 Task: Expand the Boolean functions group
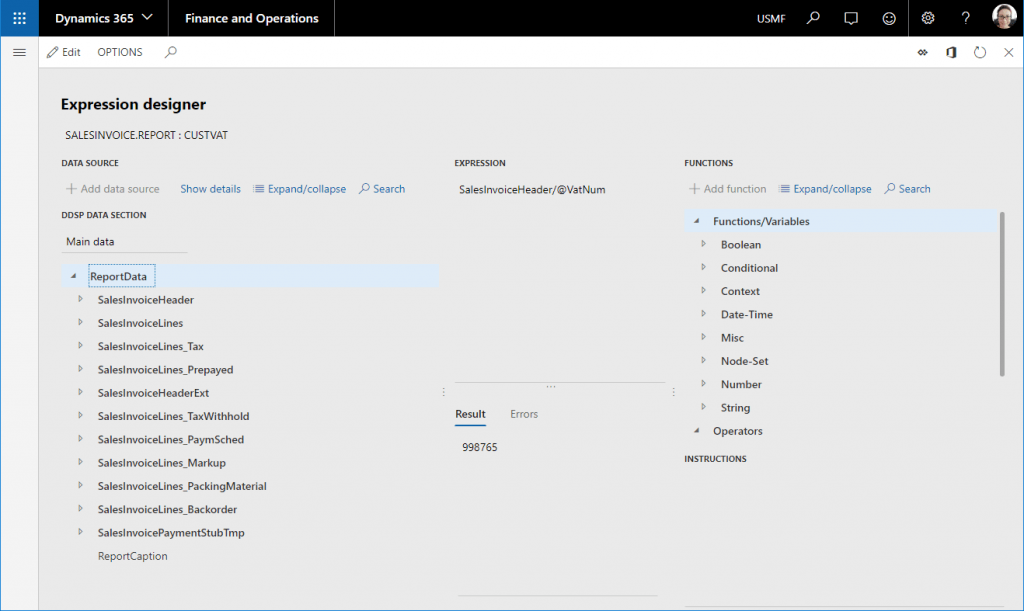pos(704,244)
